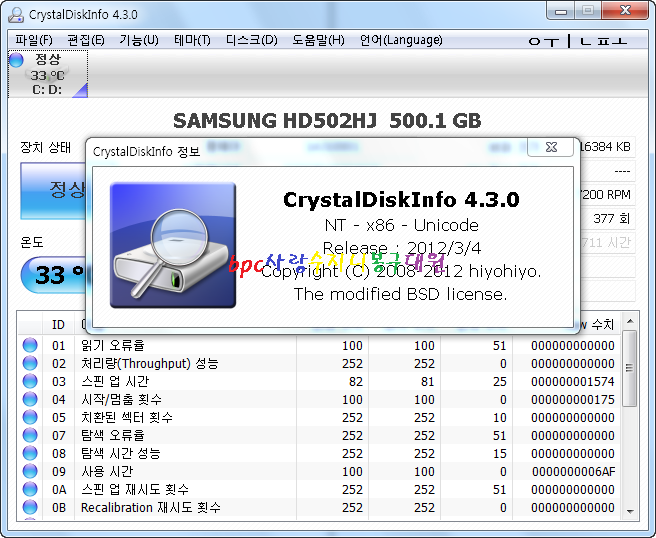
Task: Click status orb for attribute 01 읽기 오류율
Action: tap(30, 346)
